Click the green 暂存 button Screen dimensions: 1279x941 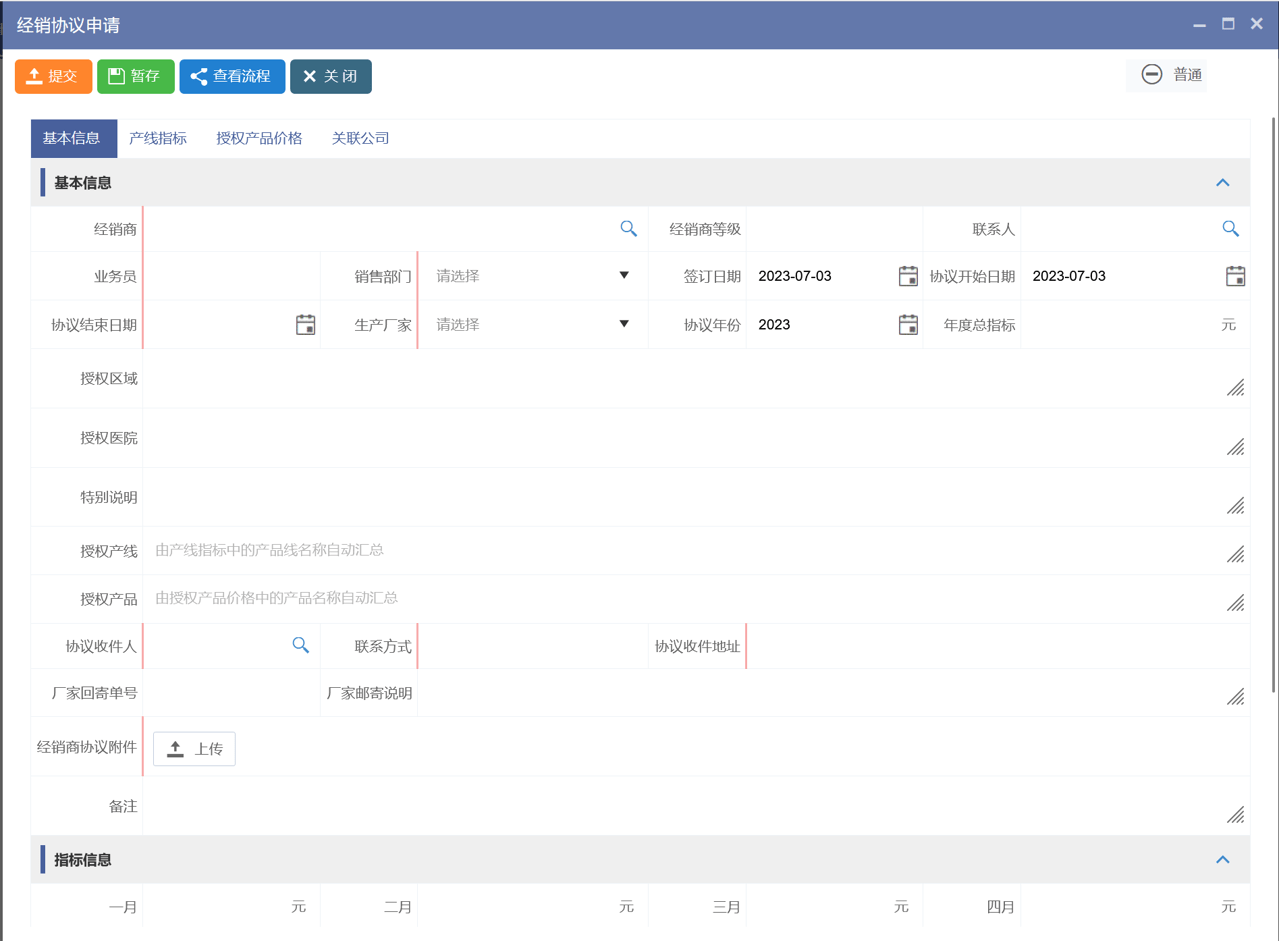135,76
